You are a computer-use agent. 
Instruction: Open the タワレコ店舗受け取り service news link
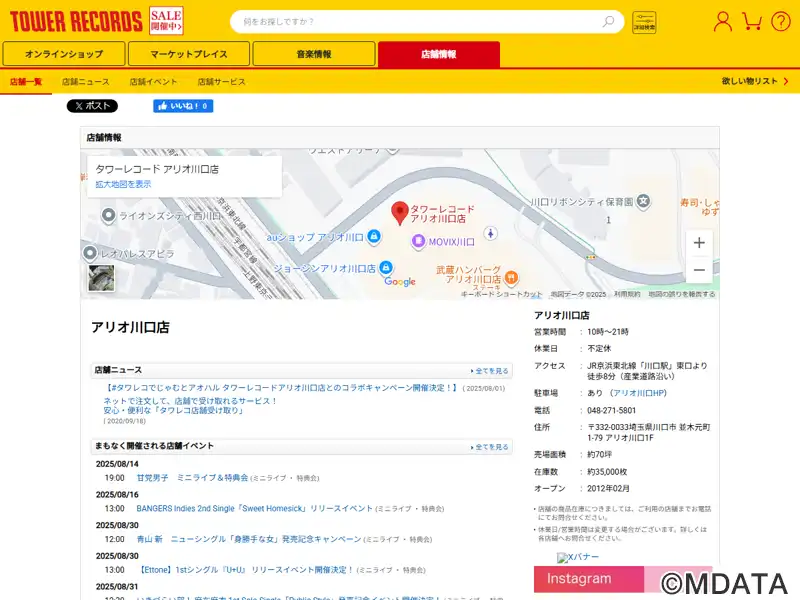pos(190,406)
